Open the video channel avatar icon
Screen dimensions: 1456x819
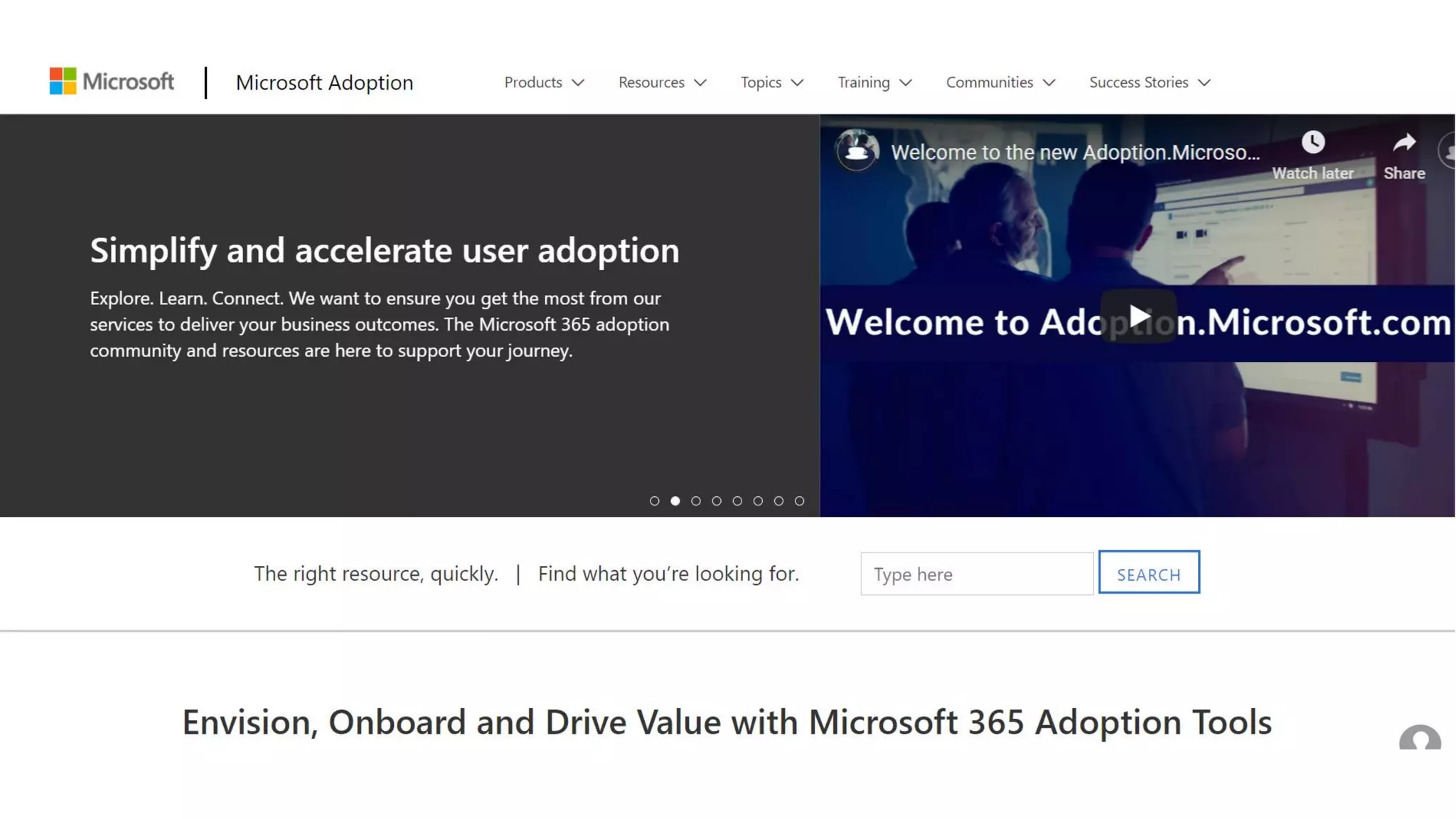(857, 150)
